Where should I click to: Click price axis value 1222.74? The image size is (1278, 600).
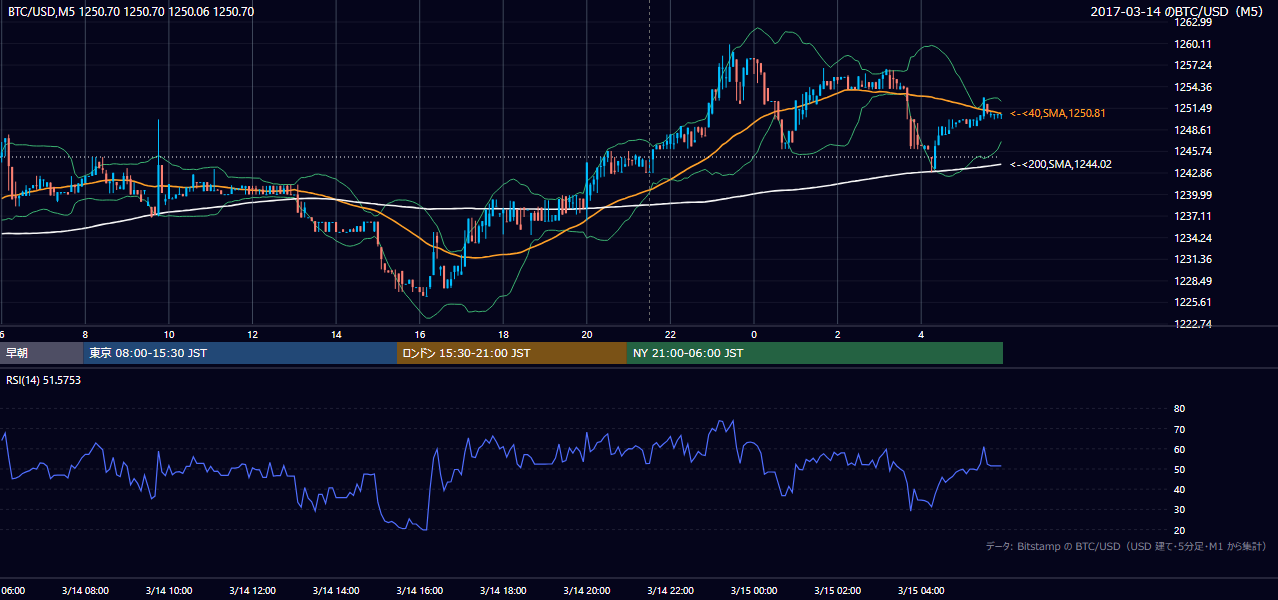point(1193,324)
